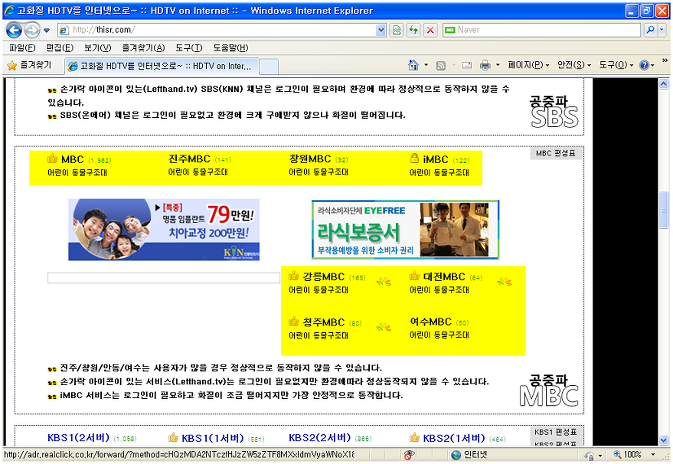
Task: Click the dental implant 79만원 banner ad
Action: 164,230
